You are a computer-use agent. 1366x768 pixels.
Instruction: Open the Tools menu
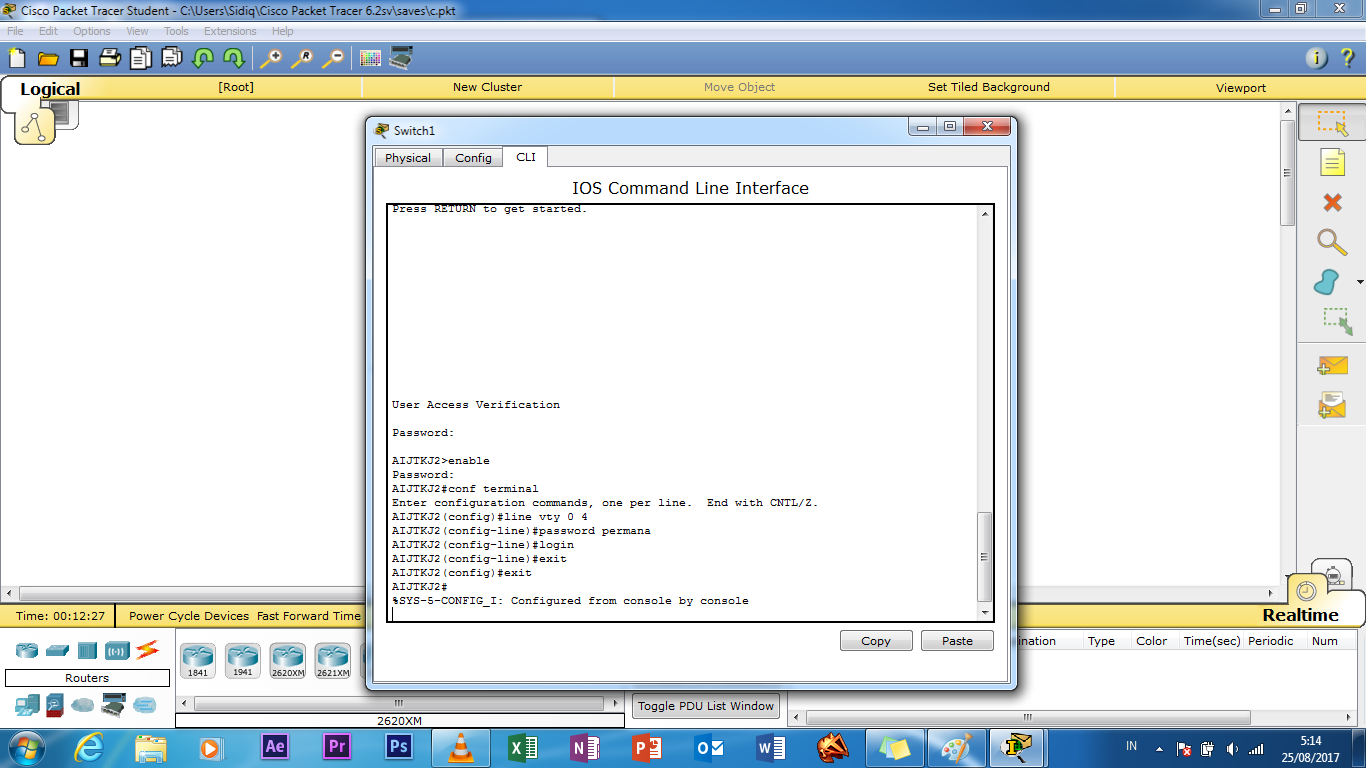(x=176, y=31)
